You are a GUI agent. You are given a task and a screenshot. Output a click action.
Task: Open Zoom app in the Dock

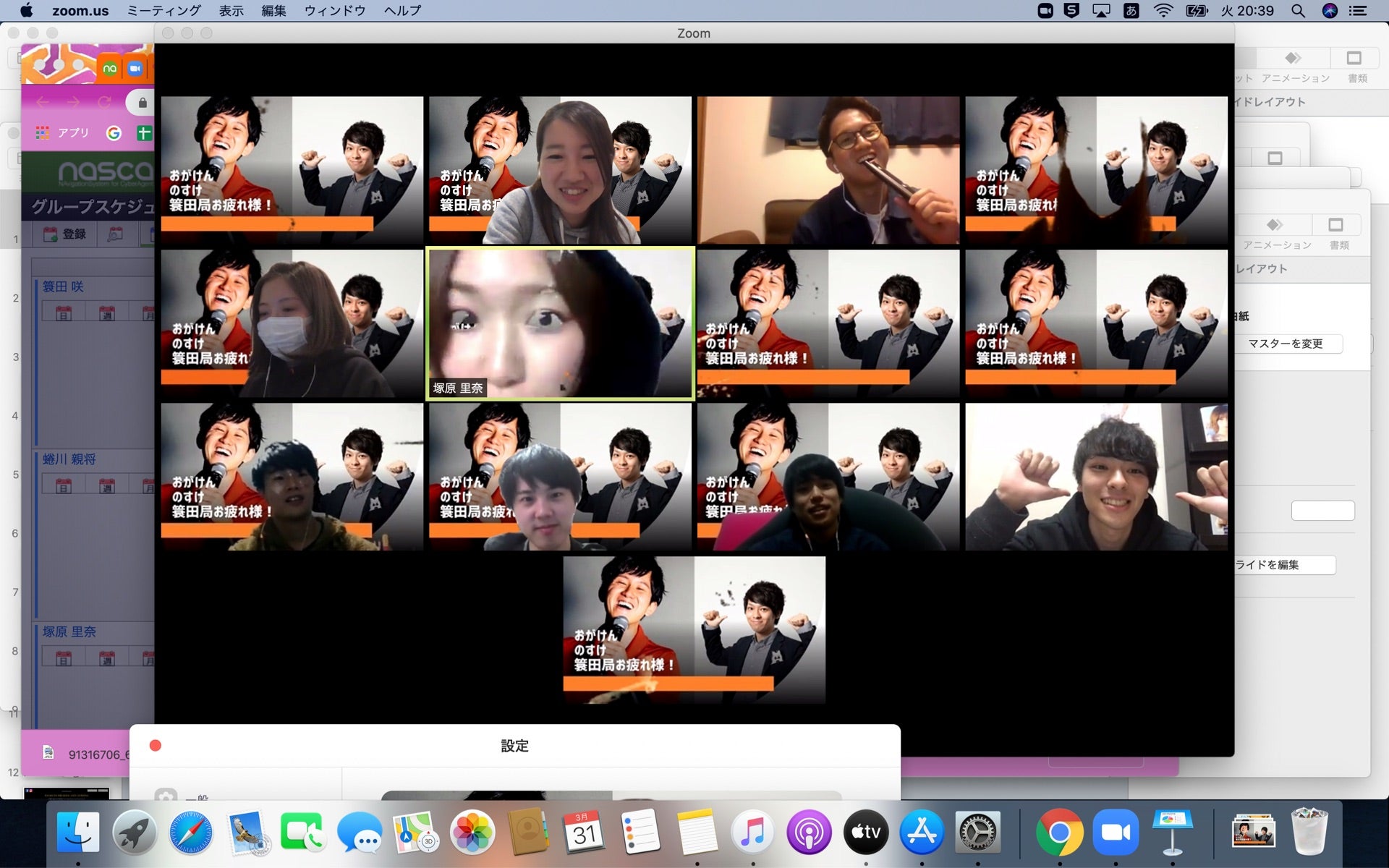click(x=1116, y=833)
